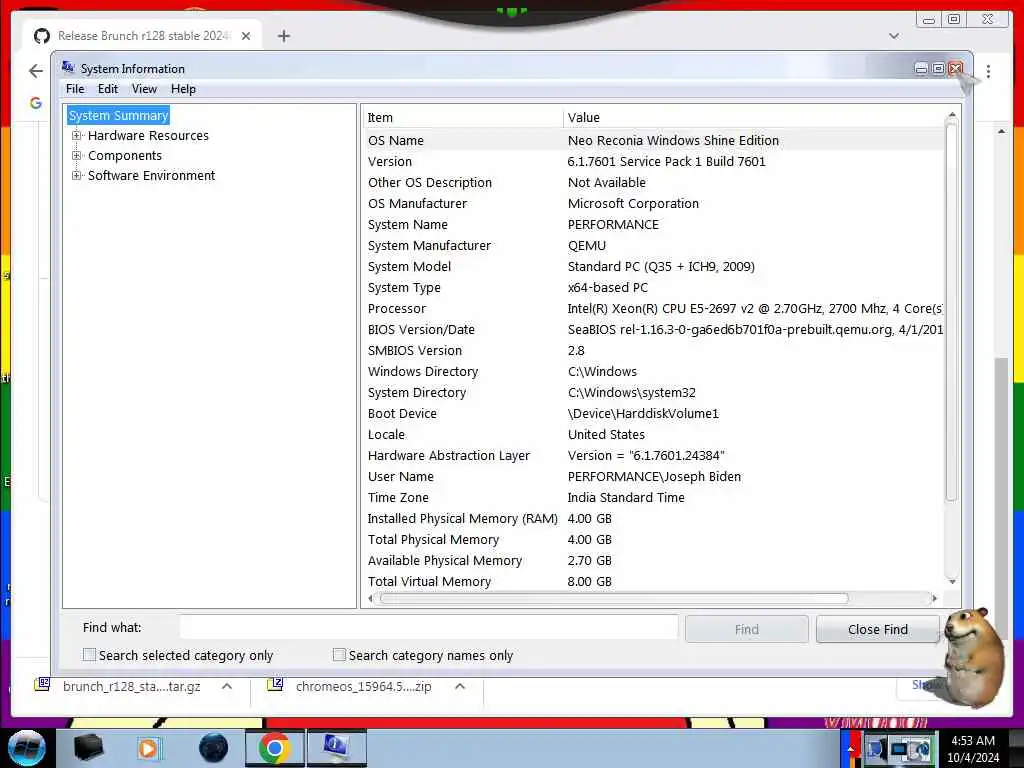This screenshot has width=1024, height=768.
Task: Open brunch_r128_sta....tar.gz download
Action: coord(131,686)
